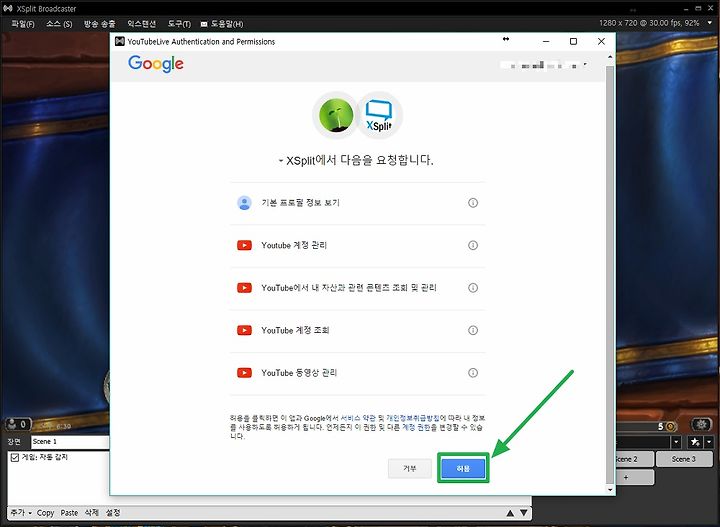Click the double-arrow icon in dialog title bar

pyautogui.click(x=506, y=39)
